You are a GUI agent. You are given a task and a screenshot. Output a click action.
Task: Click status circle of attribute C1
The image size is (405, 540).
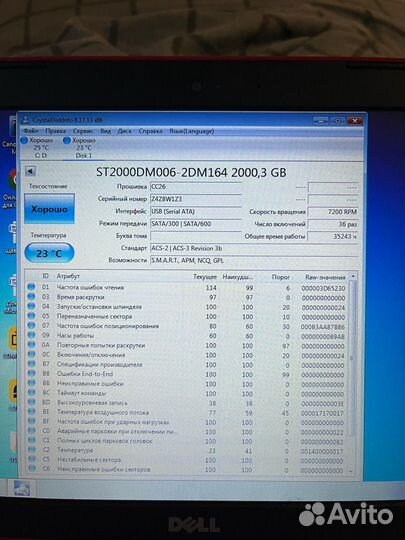(x=31, y=440)
